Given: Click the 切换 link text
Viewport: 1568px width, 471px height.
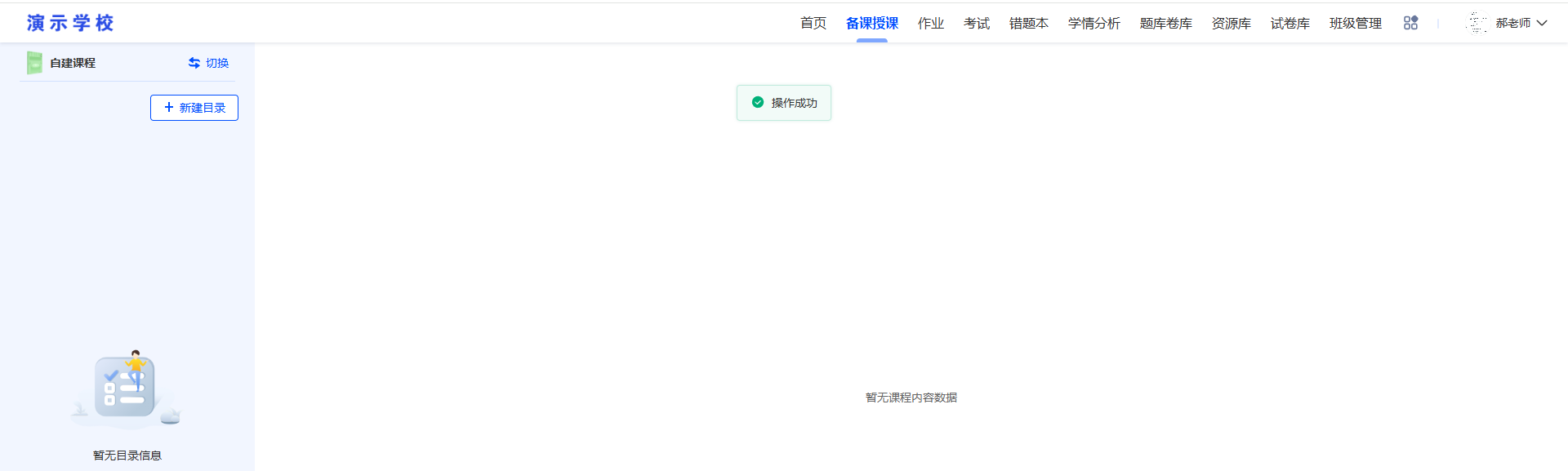Looking at the screenshot, I should tap(217, 63).
